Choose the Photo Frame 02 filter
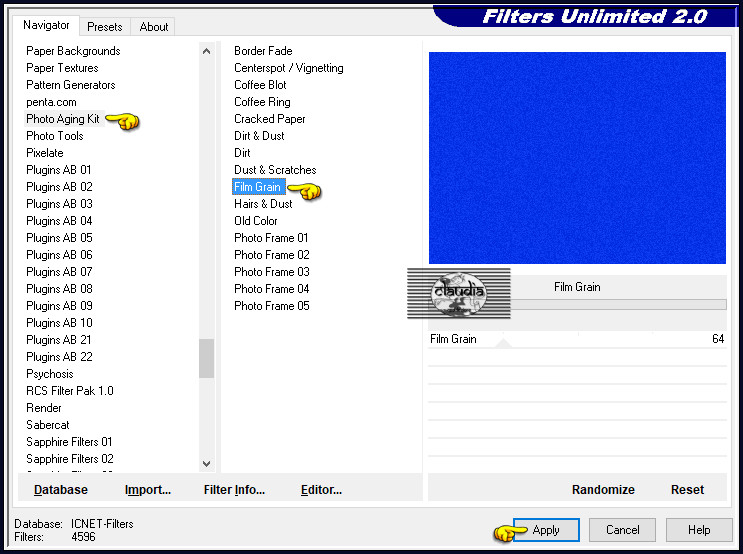This screenshot has height=554, width=743. click(x=272, y=255)
